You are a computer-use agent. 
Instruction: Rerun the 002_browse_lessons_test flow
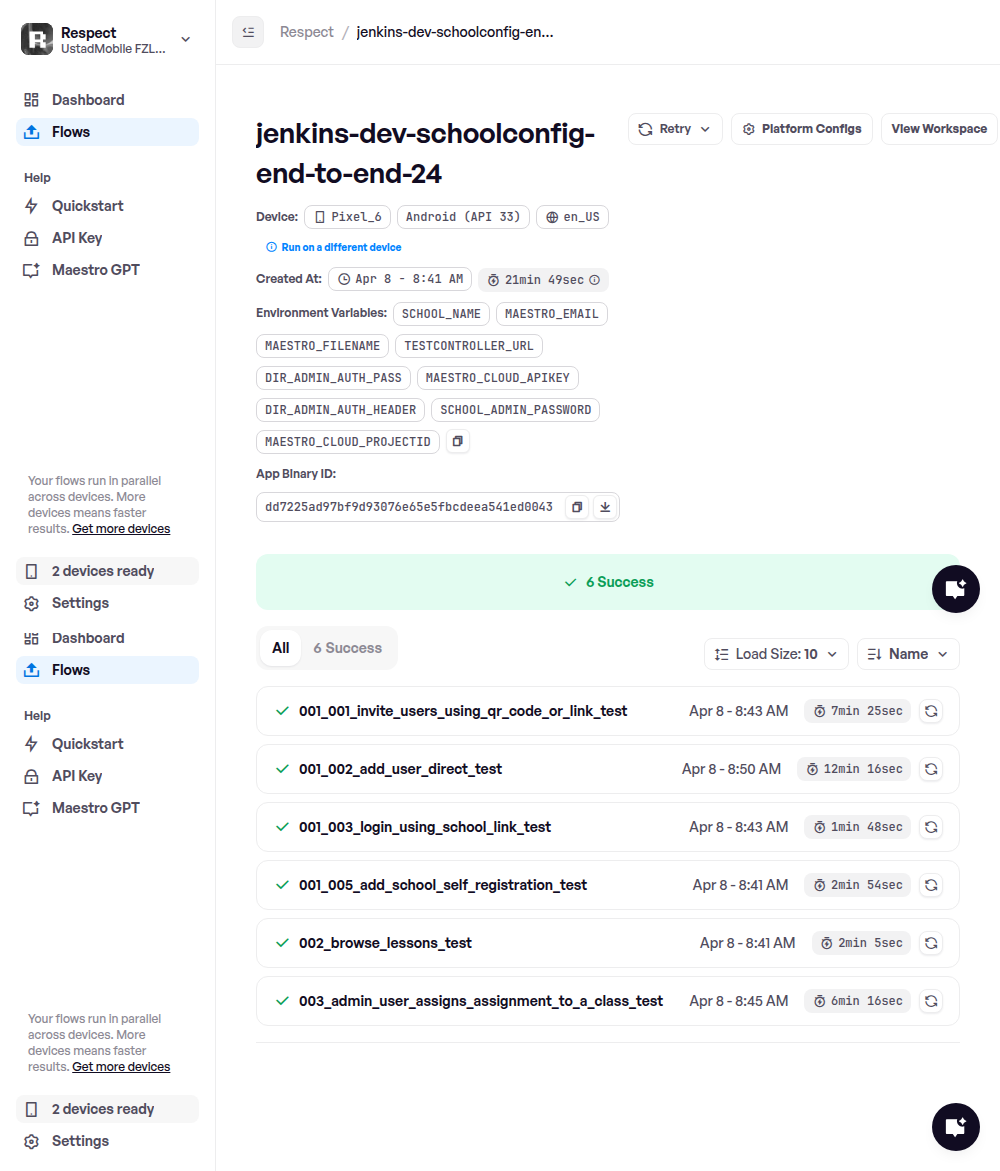930,943
